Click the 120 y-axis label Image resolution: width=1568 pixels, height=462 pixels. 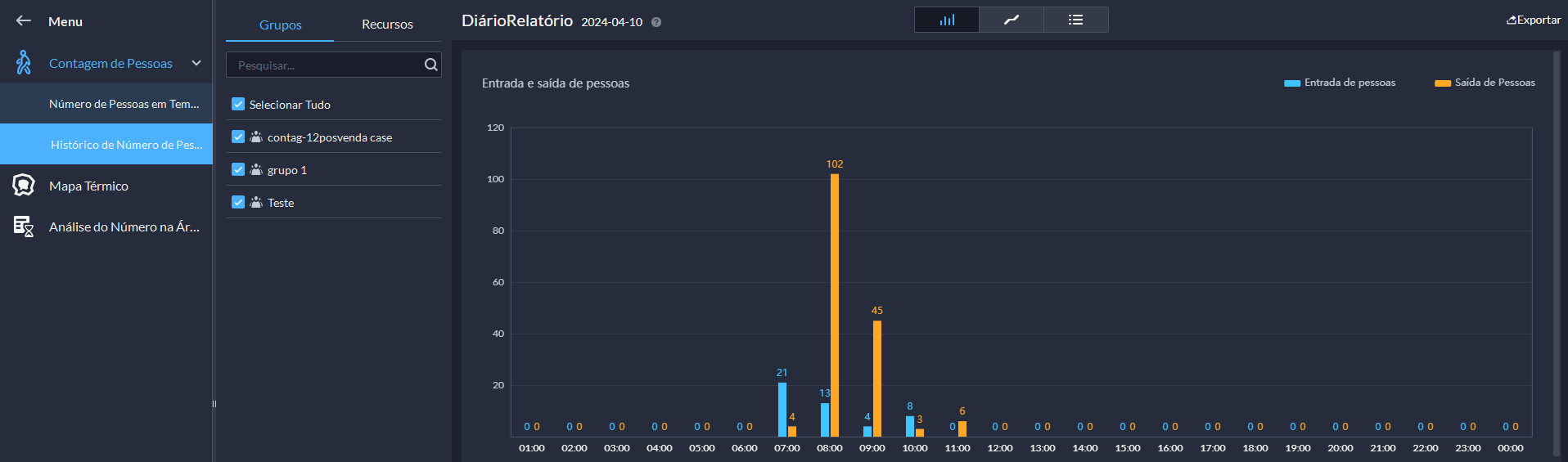click(496, 128)
